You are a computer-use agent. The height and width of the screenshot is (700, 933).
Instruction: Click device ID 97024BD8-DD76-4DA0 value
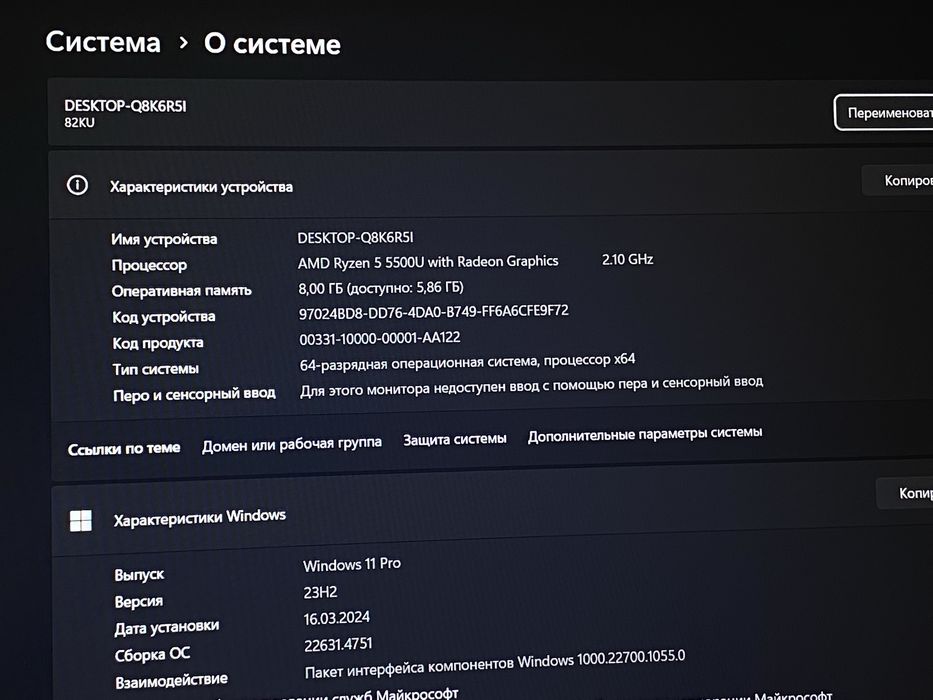433,312
